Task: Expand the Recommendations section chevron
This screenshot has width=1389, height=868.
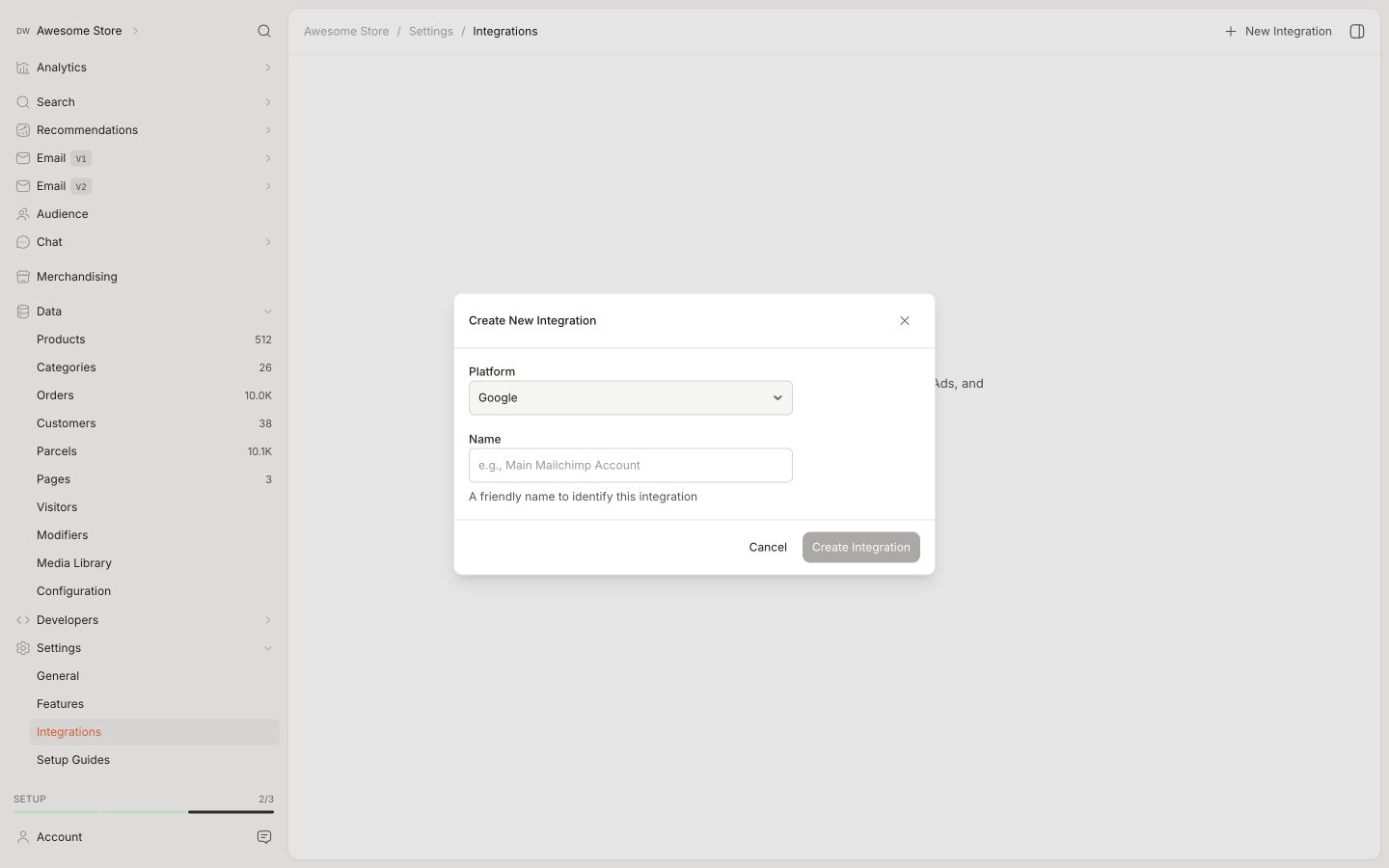Action: point(268,130)
